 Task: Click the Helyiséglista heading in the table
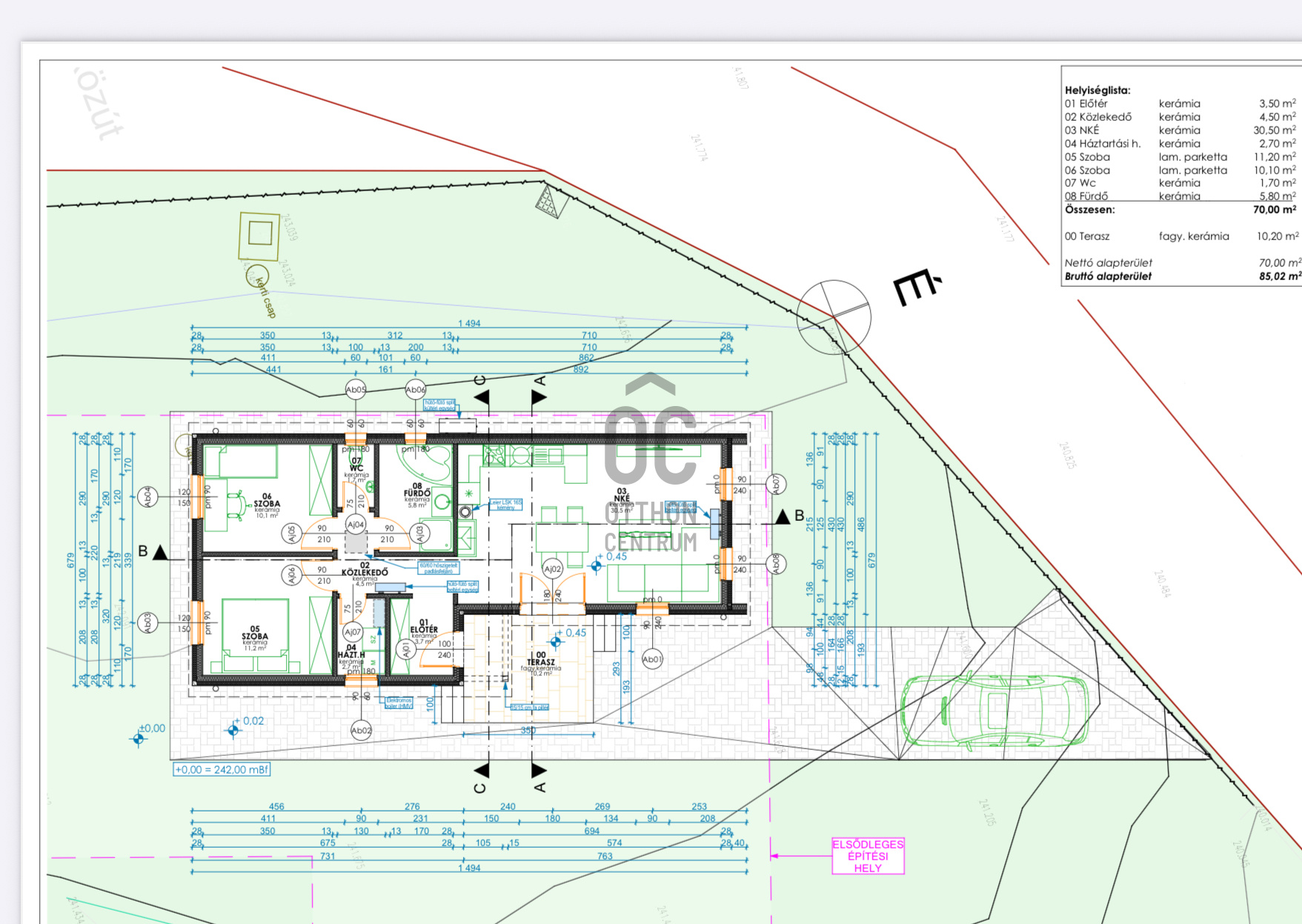1097,90
